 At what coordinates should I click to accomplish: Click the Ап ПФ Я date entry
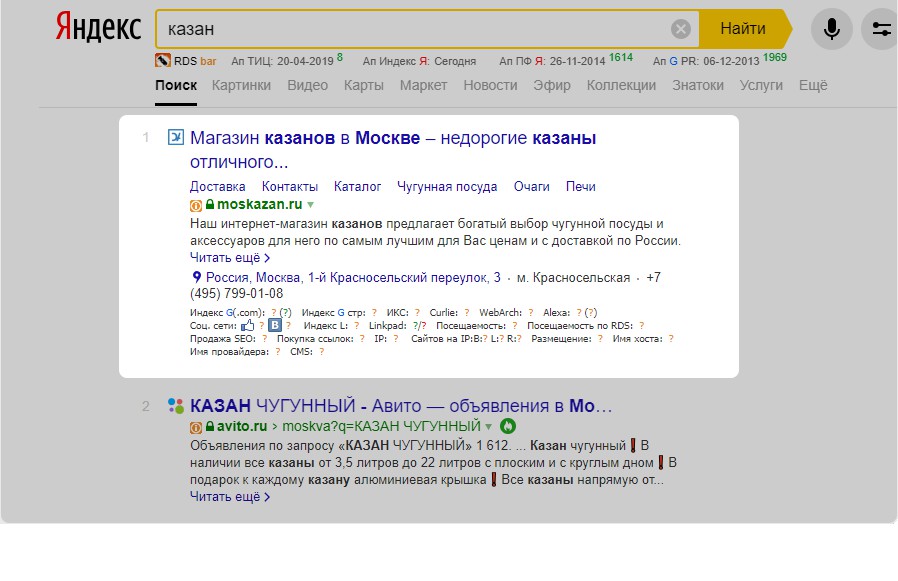click(552, 61)
